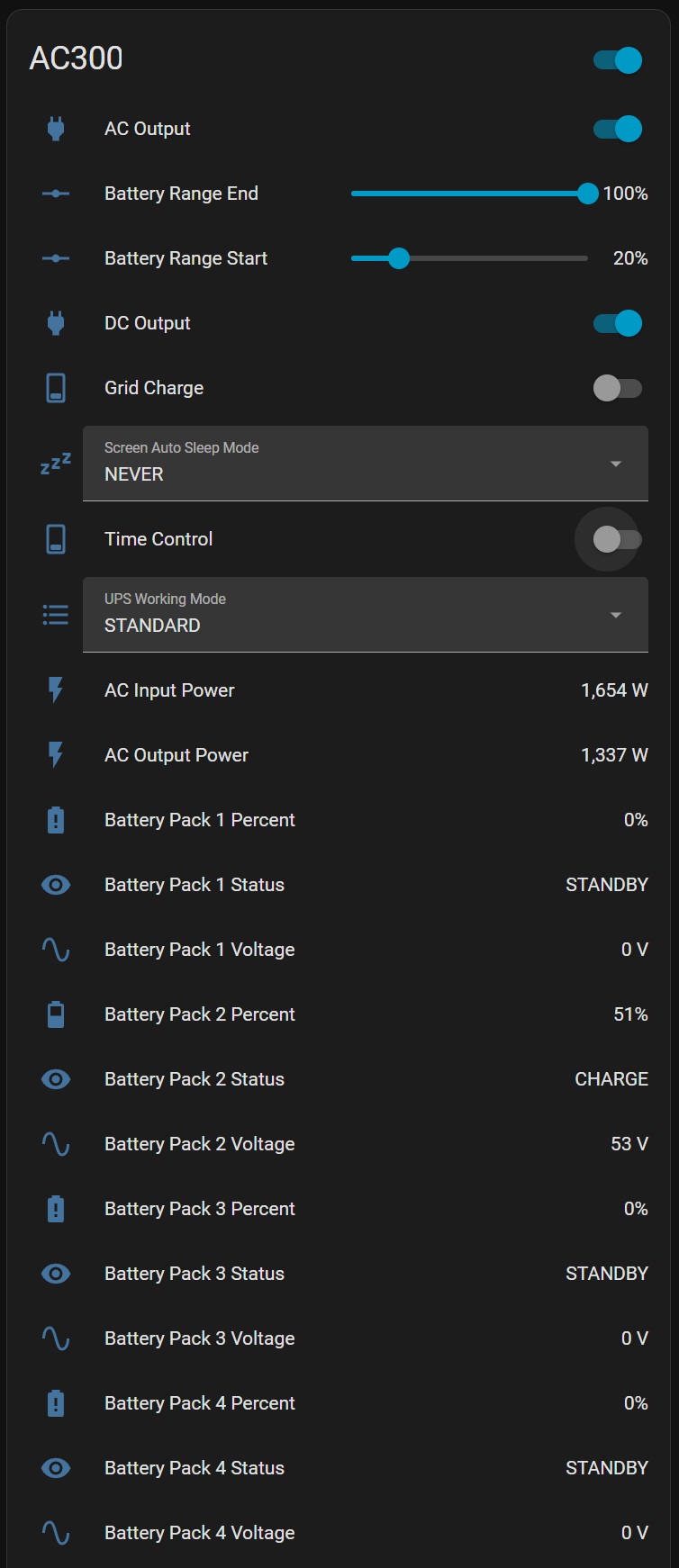Image resolution: width=679 pixels, height=1568 pixels.
Task: Click the Battery Range End slider handle
Action: 587,194
